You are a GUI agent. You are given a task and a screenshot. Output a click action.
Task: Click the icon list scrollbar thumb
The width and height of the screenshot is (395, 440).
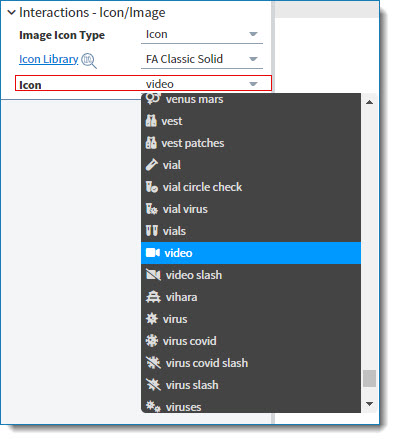369,378
